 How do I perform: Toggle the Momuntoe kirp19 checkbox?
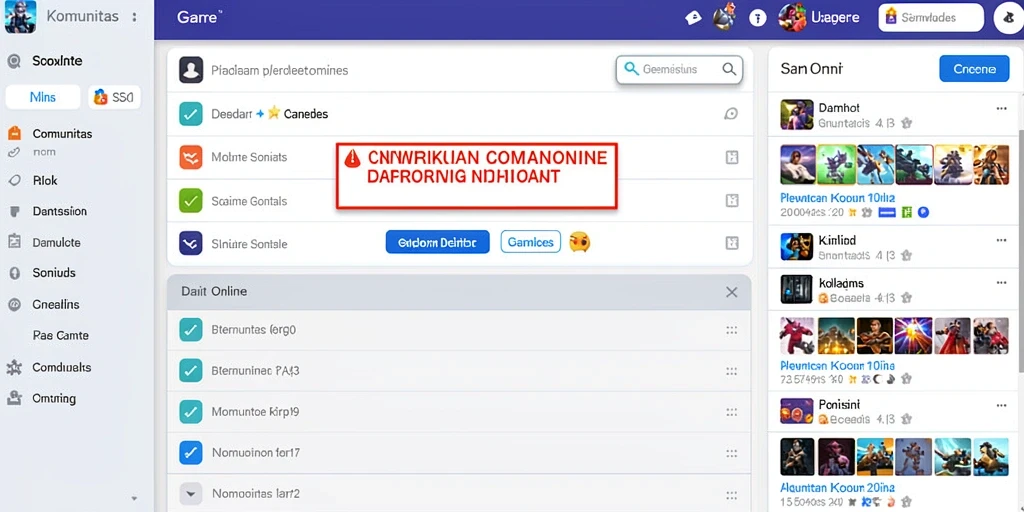pos(191,412)
